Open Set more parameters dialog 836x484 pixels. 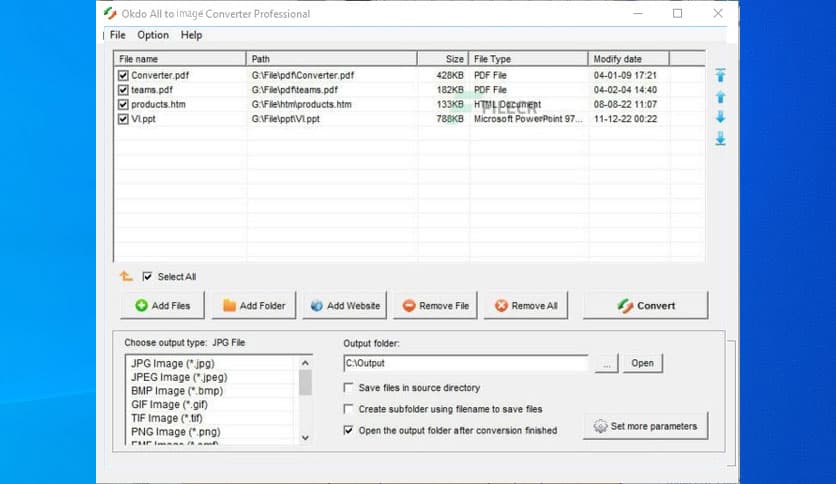pyautogui.click(x=646, y=426)
